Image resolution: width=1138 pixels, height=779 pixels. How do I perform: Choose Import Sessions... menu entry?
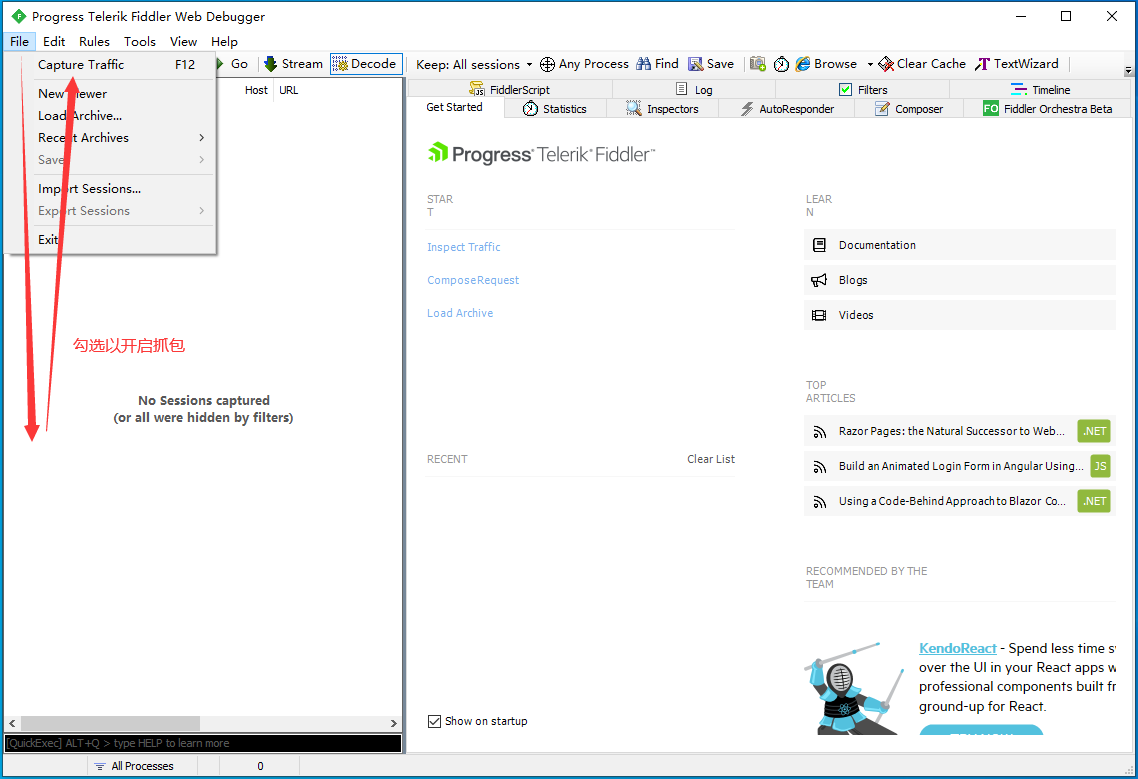tap(110, 189)
